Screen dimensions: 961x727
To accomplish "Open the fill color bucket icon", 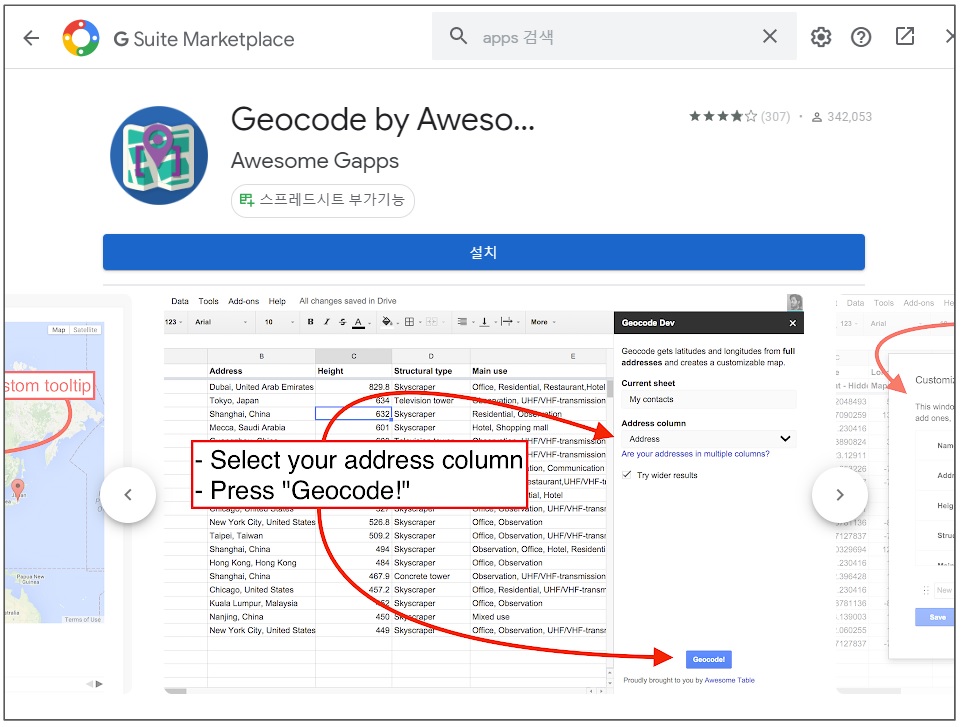I will (x=387, y=322).
